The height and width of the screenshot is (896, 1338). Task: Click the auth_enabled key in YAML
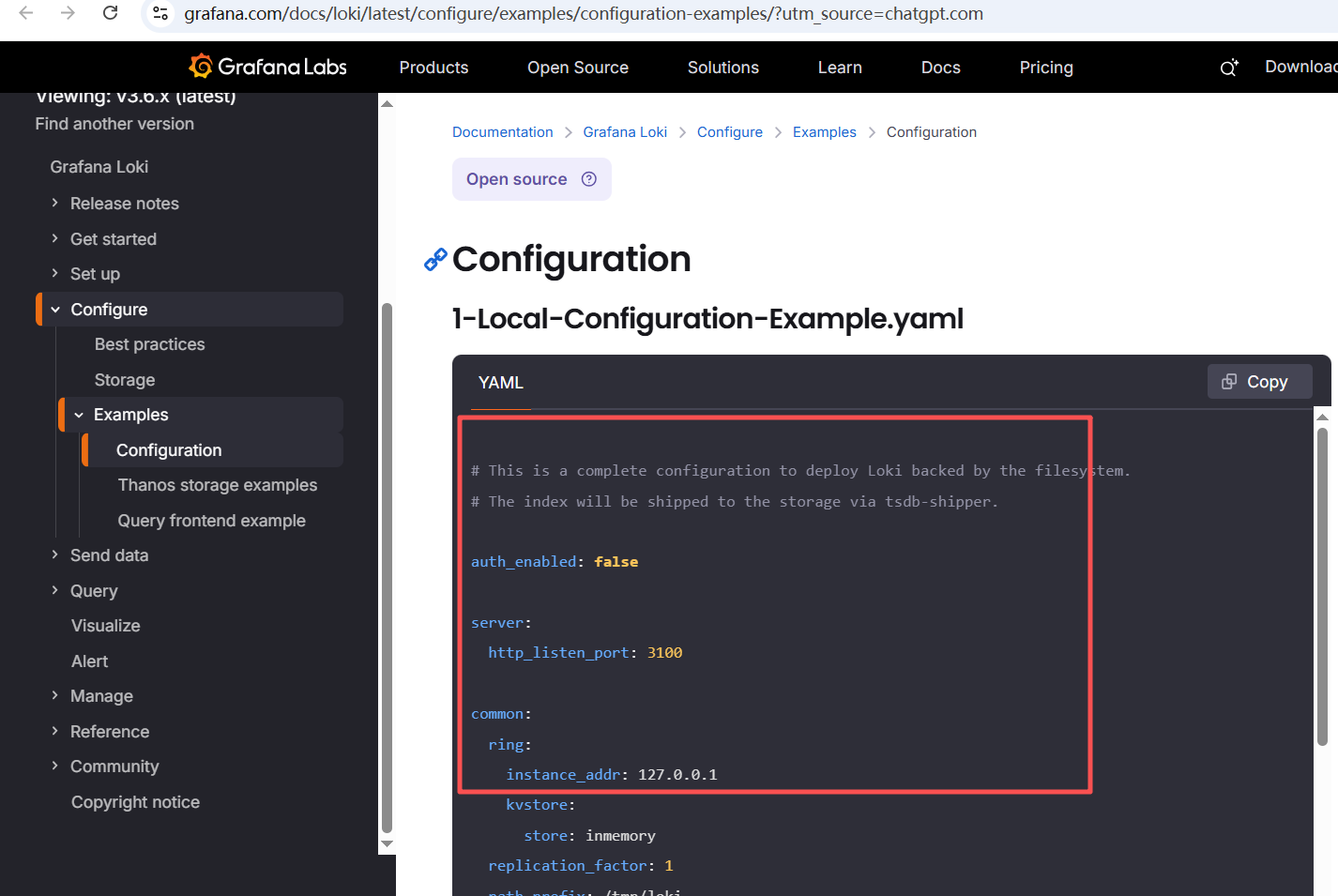524,562
